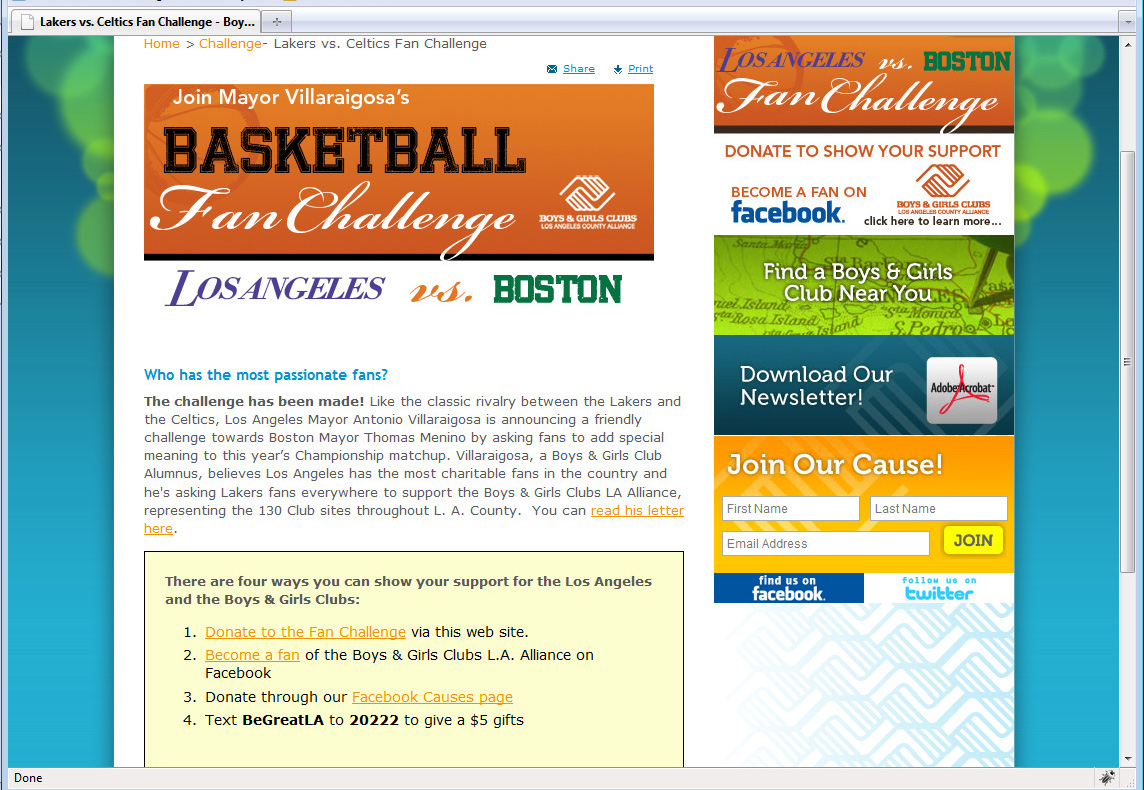Click the Print download-arrow icon

click(x=618, y=69)
